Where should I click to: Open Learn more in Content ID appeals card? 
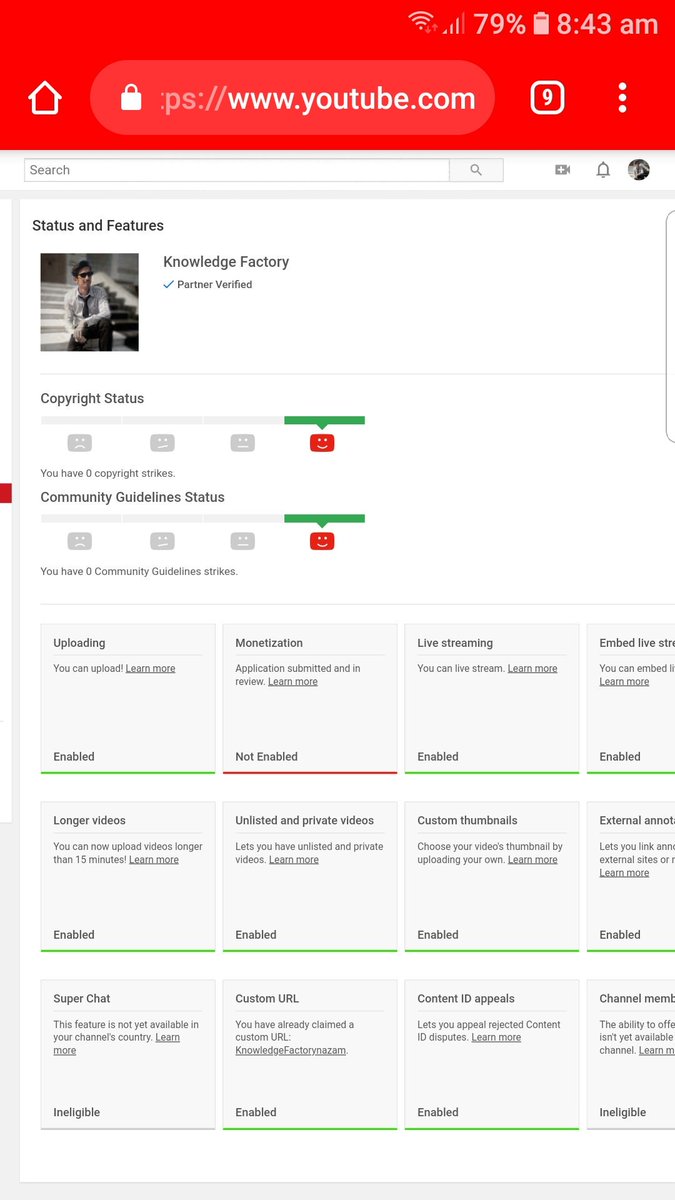(496, 1038)
